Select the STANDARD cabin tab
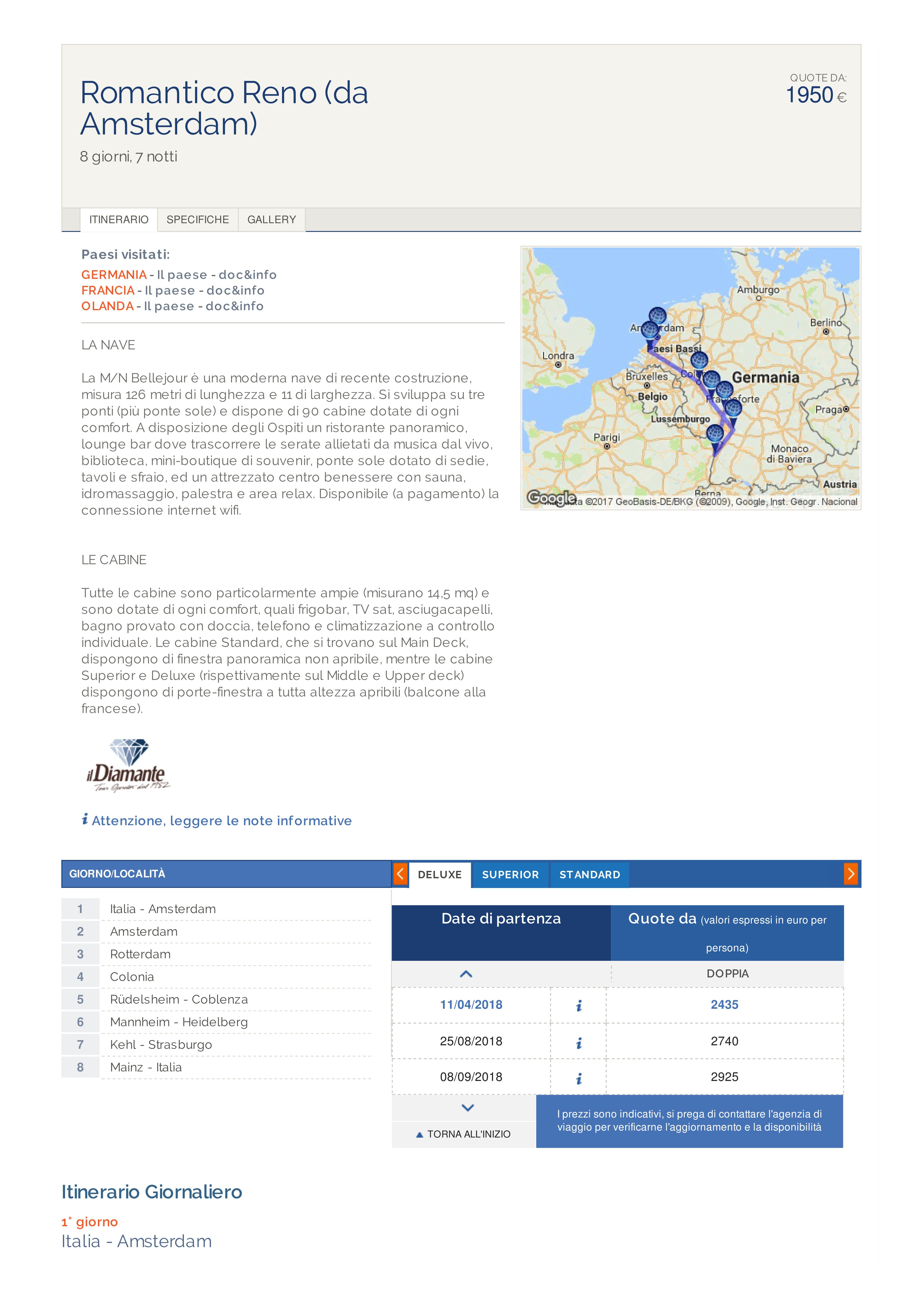The width and height of the screenshot is (924, 1308). [590, 875]
